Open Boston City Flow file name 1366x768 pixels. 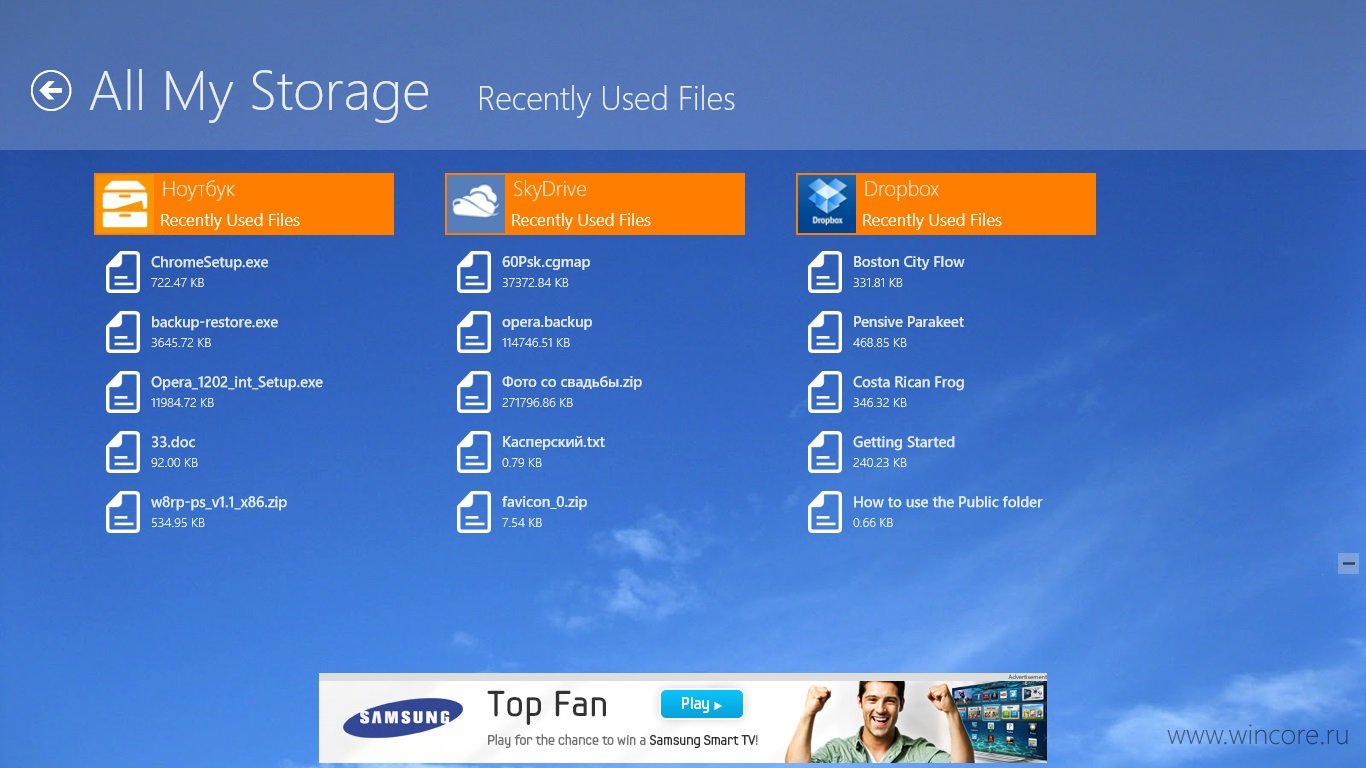909,262
